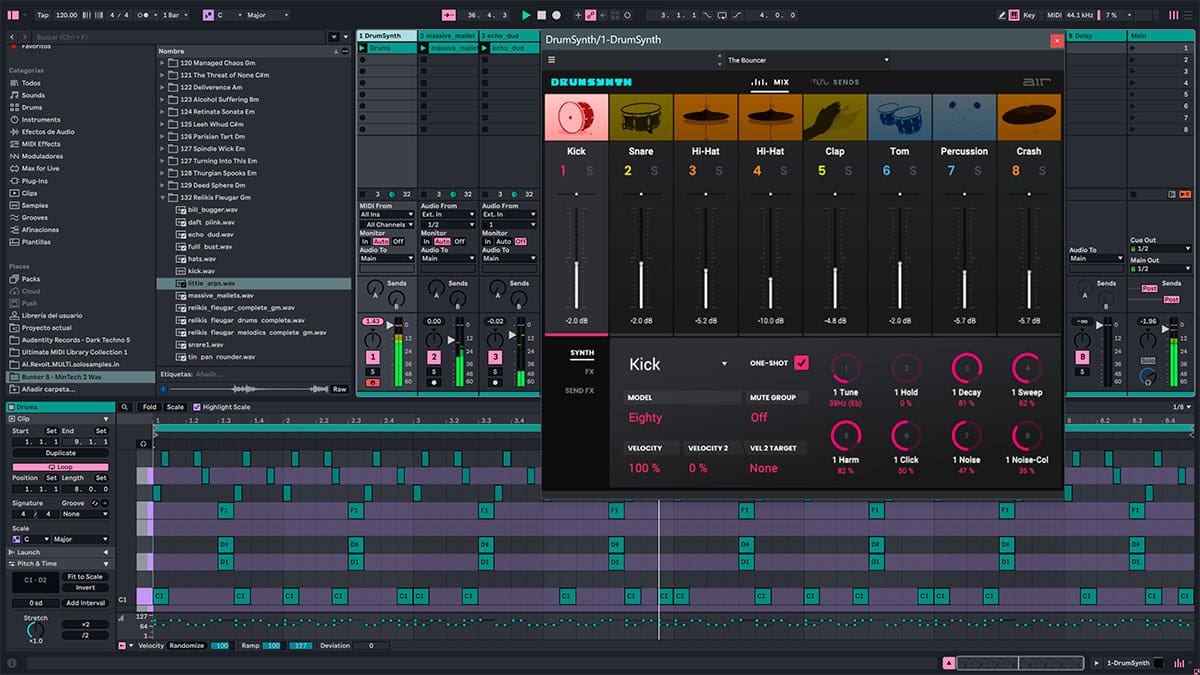Toggle the track 1 activator button
Image resolution: width=1200 pixels, height=675 pixels.
pos(373,357)
